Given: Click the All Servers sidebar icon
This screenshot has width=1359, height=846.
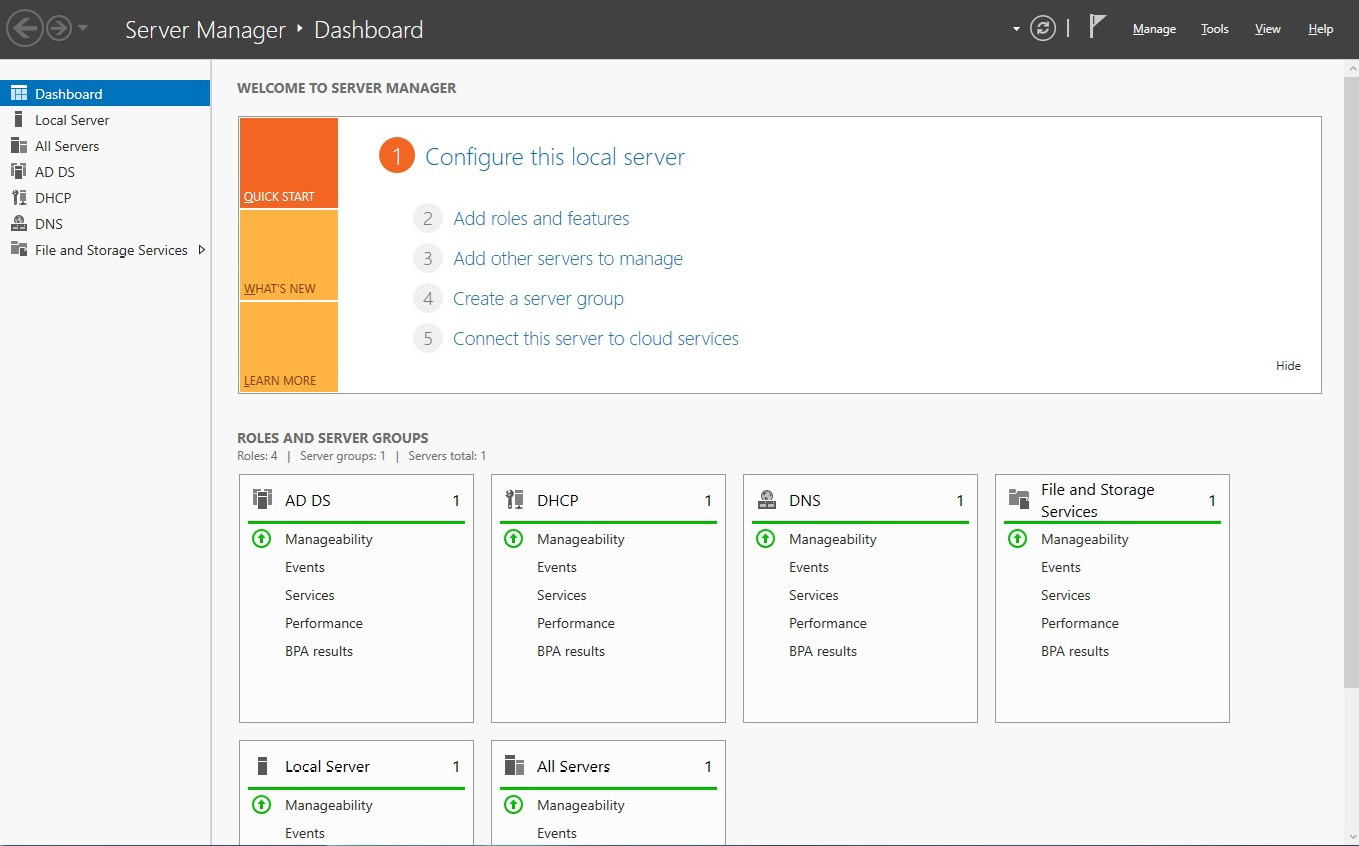Looking at the screenshot, I should point(18,145).
